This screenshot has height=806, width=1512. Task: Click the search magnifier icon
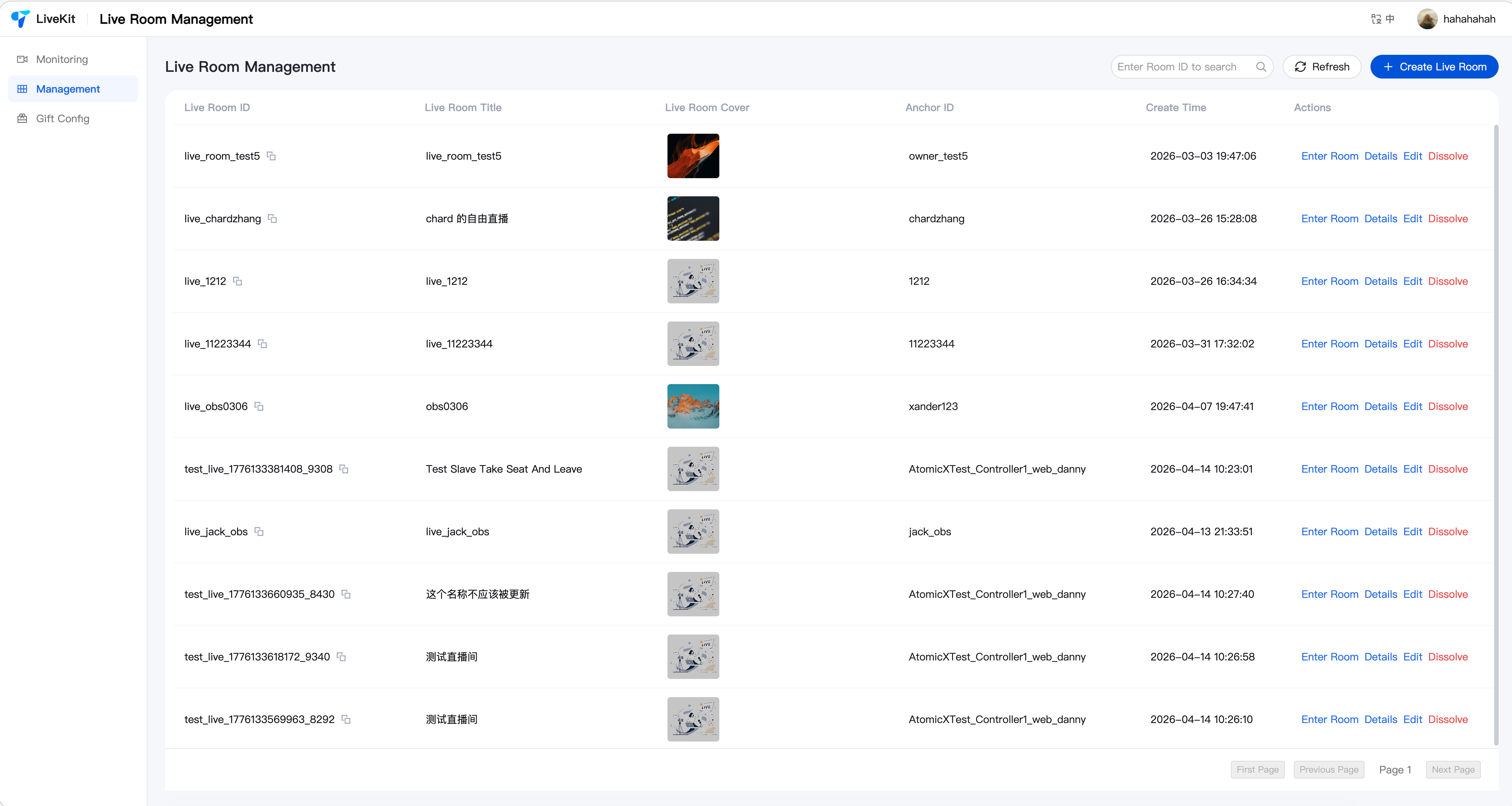(x=1261, y=67)
